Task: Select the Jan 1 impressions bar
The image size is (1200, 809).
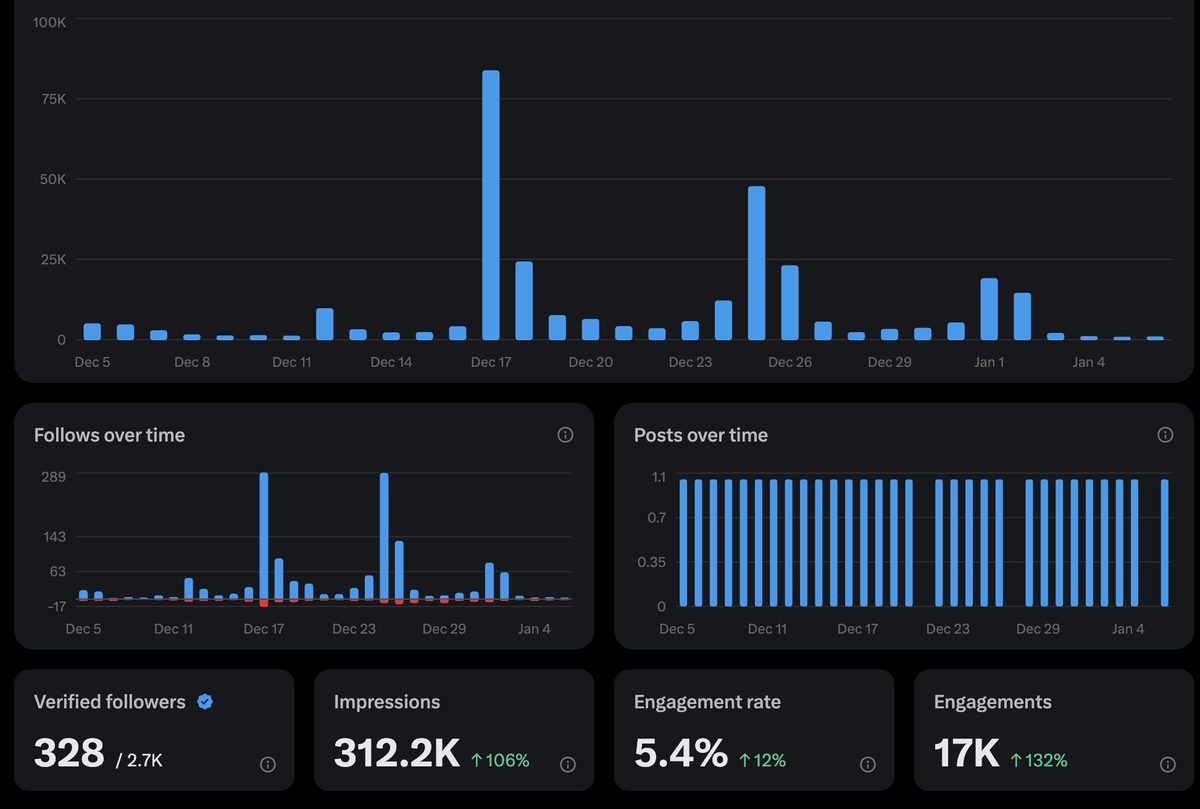Action: [989, 309]
